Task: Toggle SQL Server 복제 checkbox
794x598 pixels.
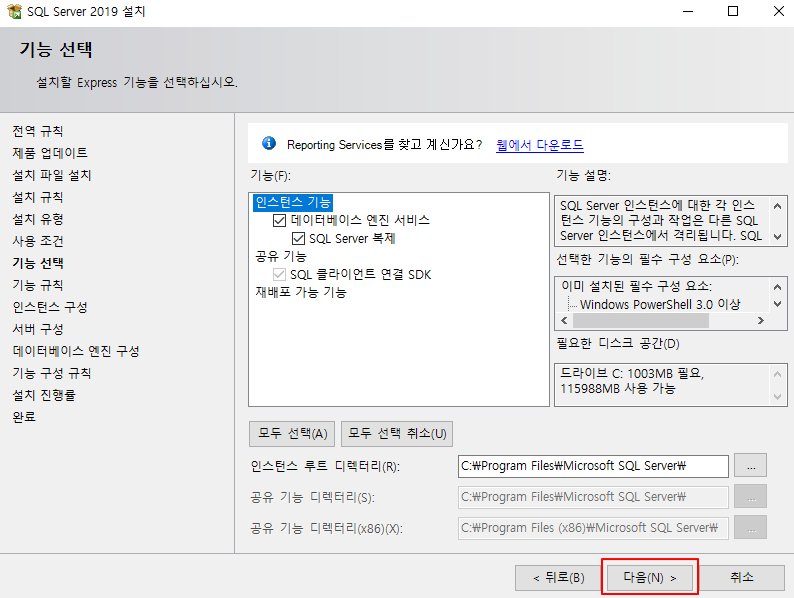Action: 298,238
